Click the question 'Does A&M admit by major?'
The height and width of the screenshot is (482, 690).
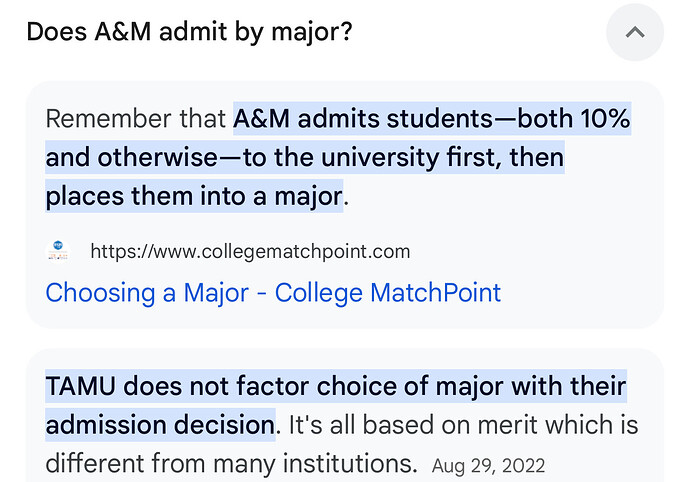pos(190,32)
